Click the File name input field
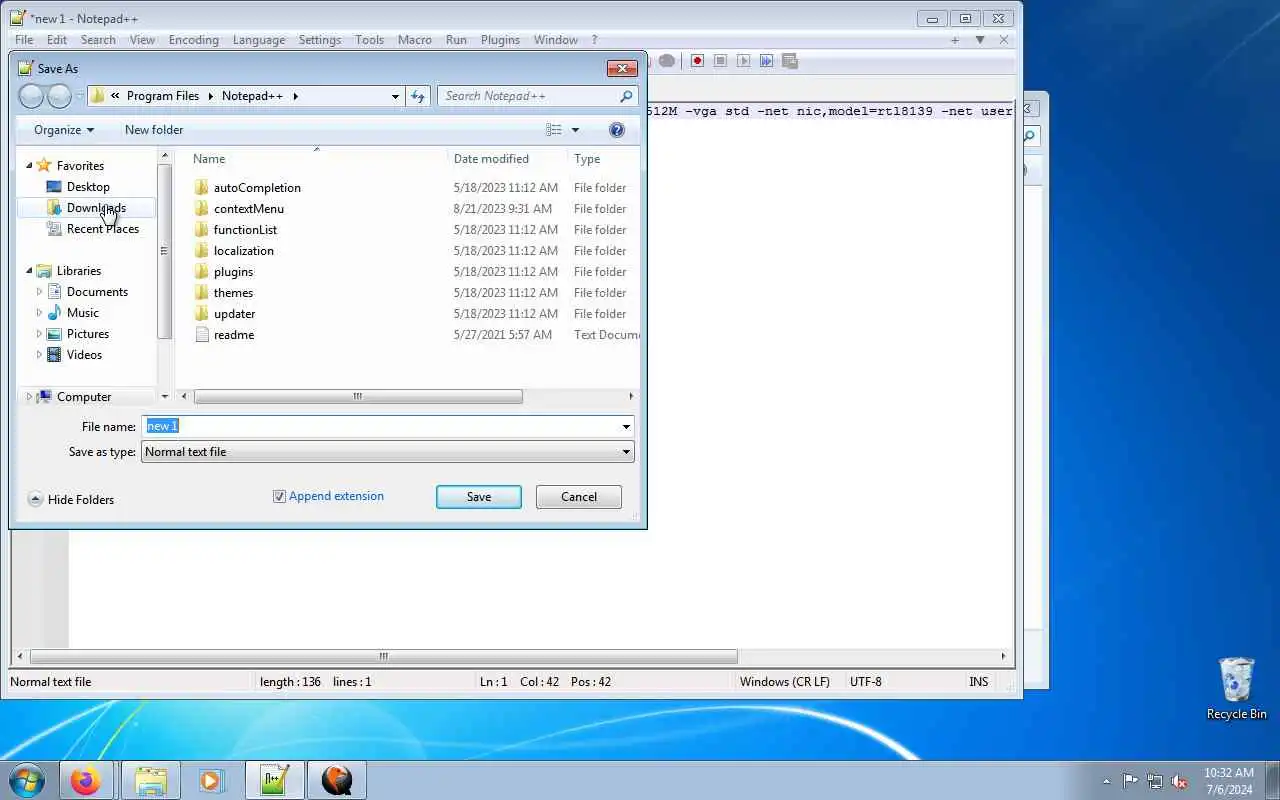This screenshot has height=800, width=1280. coord(380,427)
